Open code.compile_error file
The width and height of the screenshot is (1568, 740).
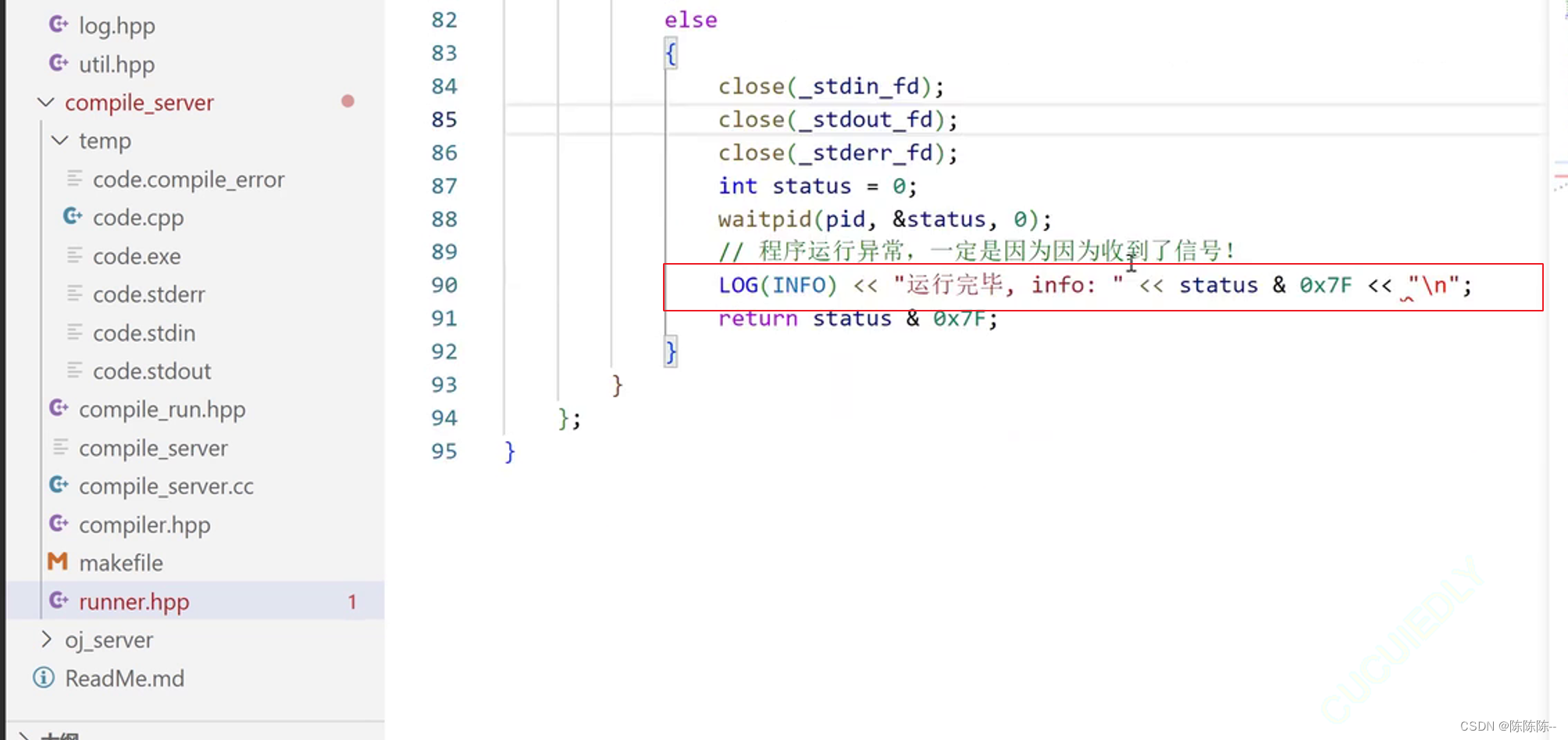tap(188, 180)
